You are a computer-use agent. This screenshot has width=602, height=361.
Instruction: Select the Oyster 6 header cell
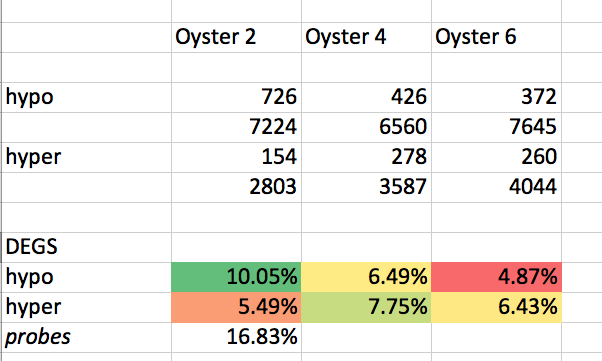click(496, 37)
